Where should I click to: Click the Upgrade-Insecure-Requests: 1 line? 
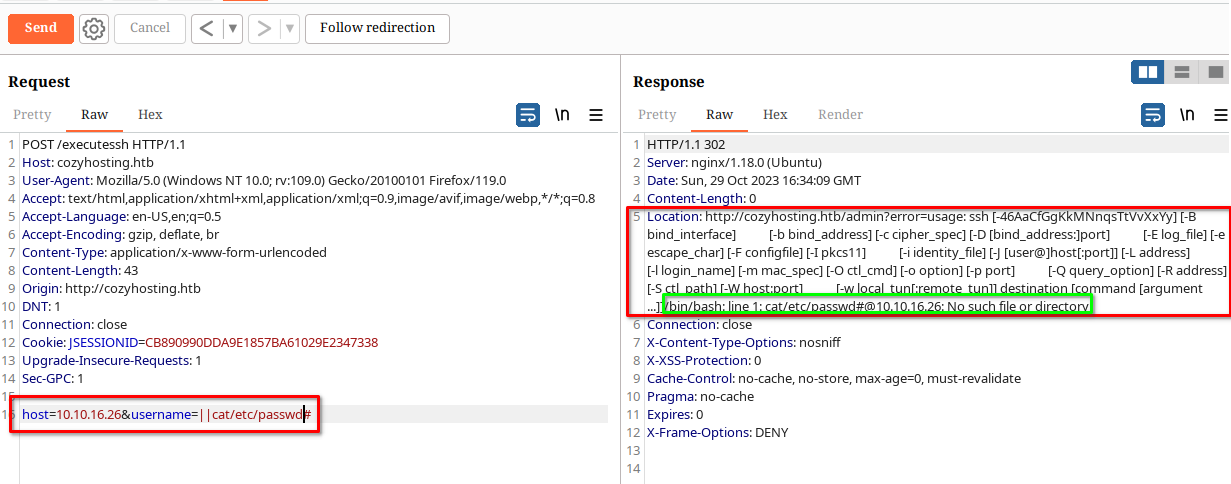[x=112, y=360]
